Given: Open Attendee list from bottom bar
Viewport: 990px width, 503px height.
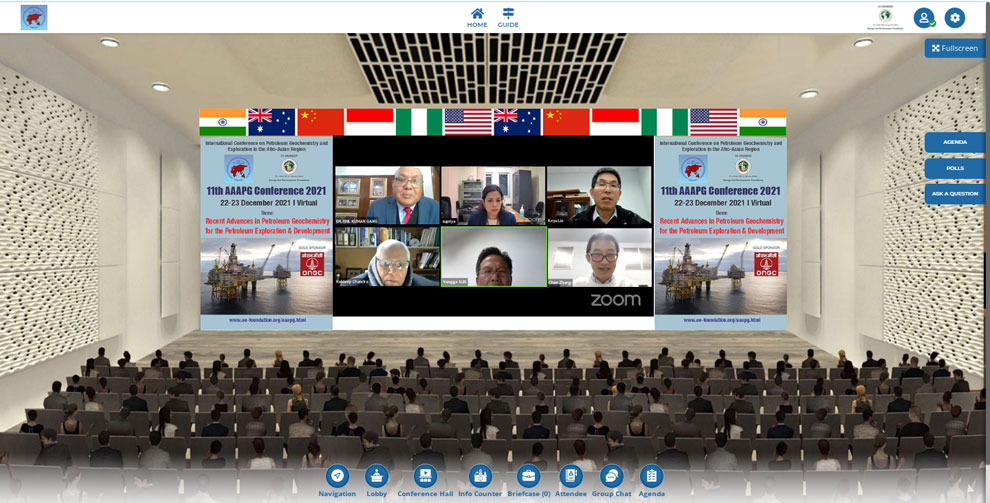Looking at the screenshot, I should (x=571, y=481).
